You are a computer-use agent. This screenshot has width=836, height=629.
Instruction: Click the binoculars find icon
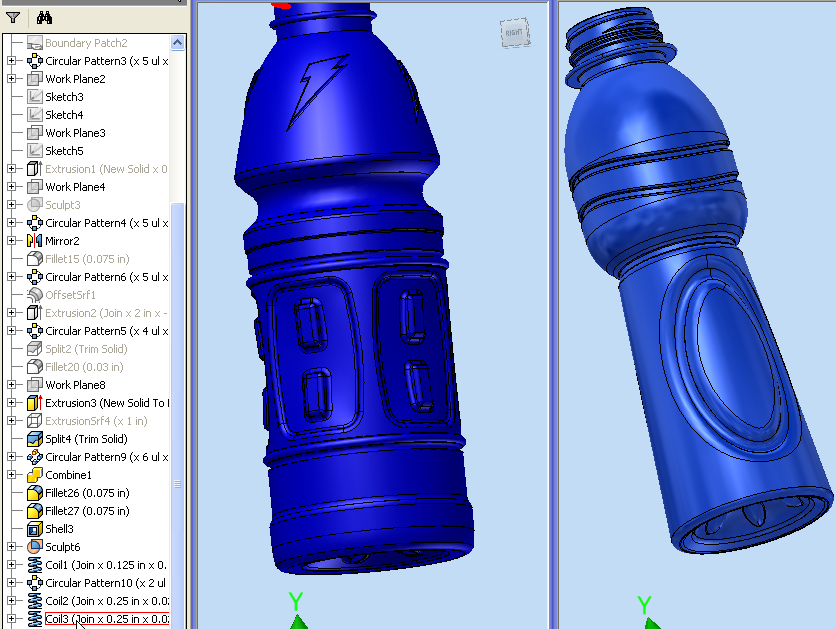pyautogui.click(x=44, y=18)
